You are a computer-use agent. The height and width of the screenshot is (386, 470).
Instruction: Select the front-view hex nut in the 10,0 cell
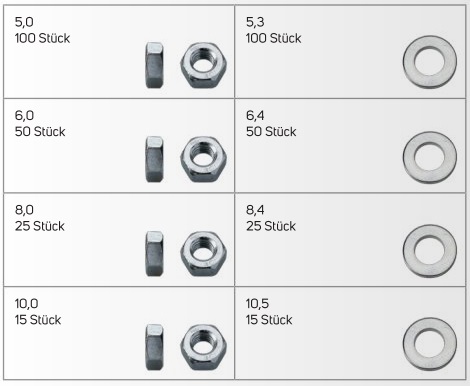point(204,347)
